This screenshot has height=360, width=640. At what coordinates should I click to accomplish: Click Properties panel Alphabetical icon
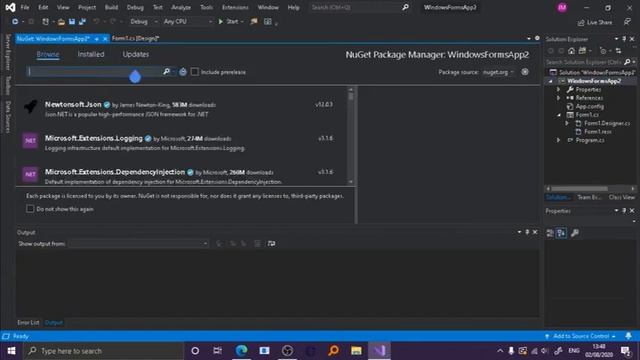[562, 233]
